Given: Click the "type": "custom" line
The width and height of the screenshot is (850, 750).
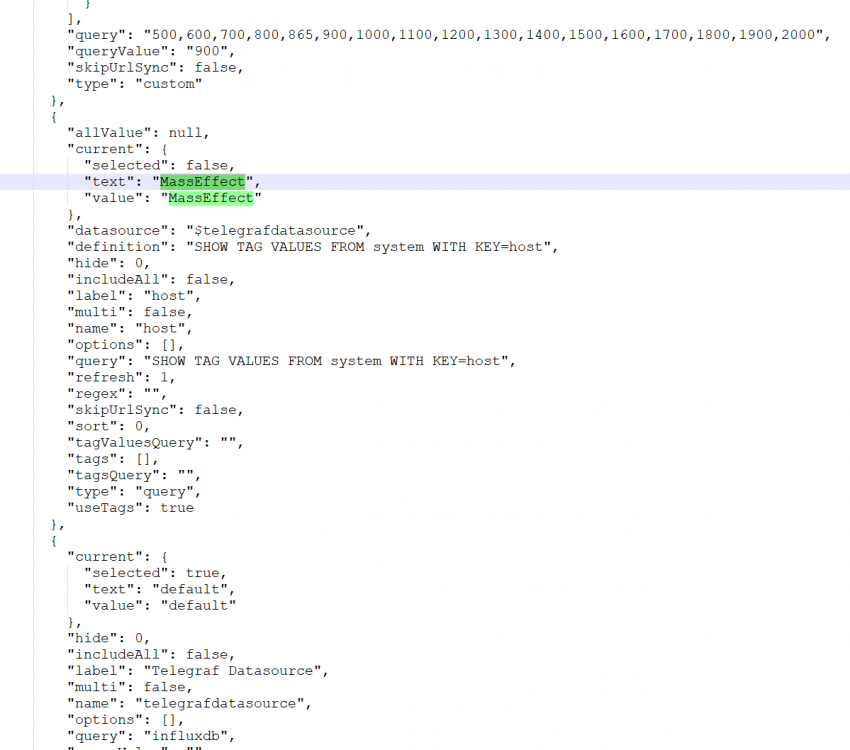Looking at the screenshot, I should click(x=134, y=84).
